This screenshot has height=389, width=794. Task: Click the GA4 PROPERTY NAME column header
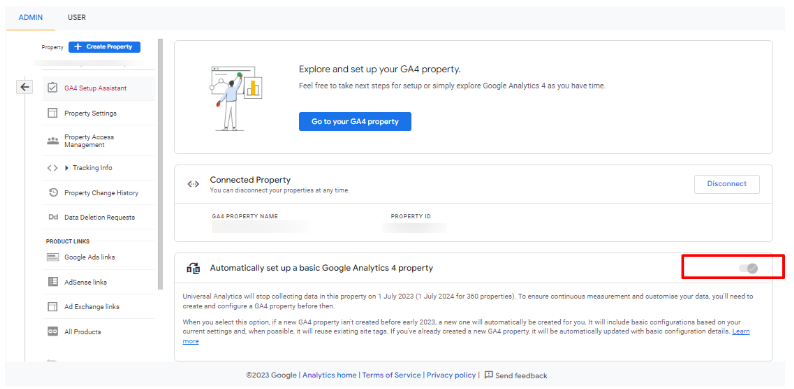245,216
